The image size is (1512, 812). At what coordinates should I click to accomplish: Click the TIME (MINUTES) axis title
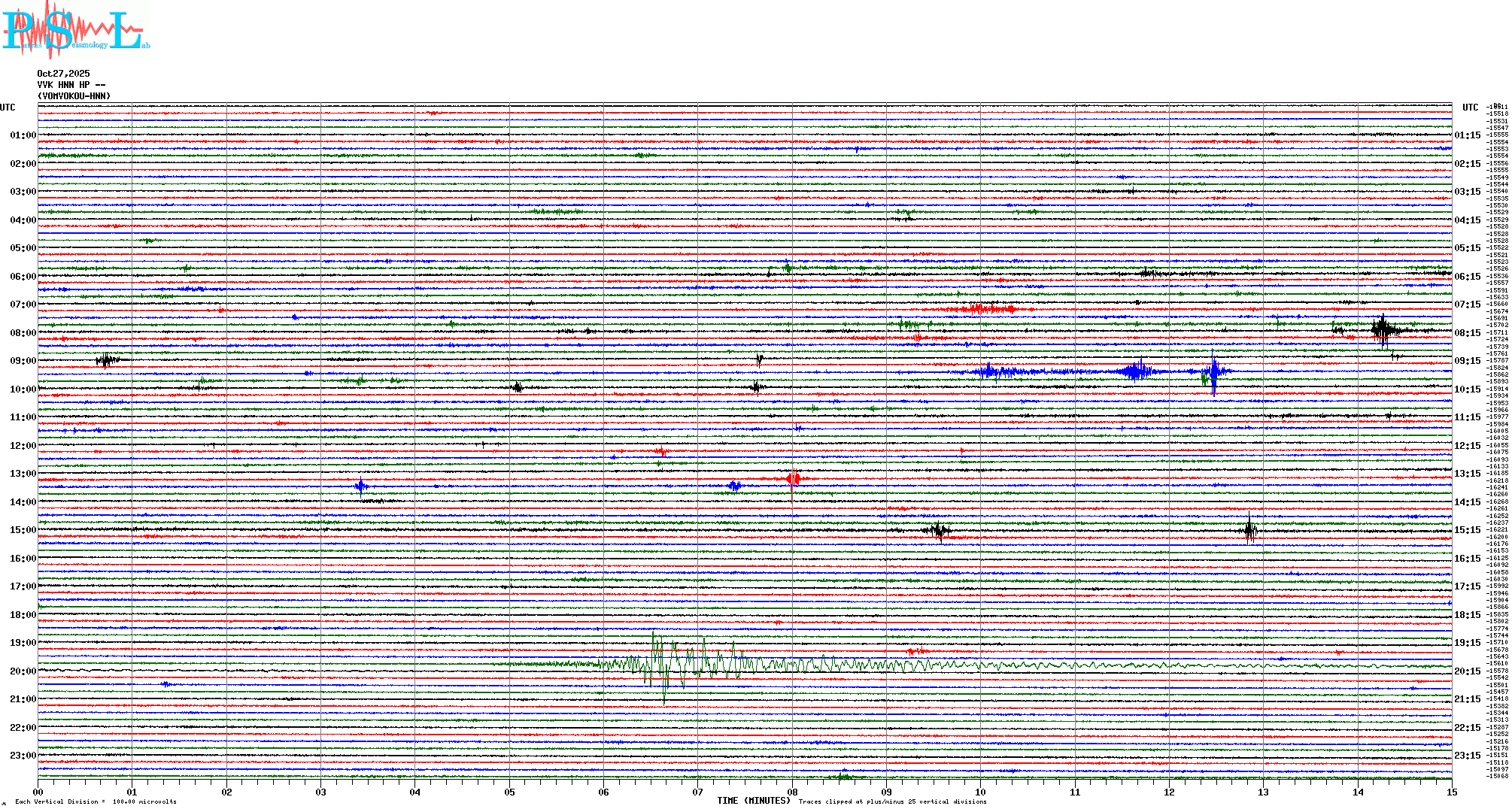754,801
